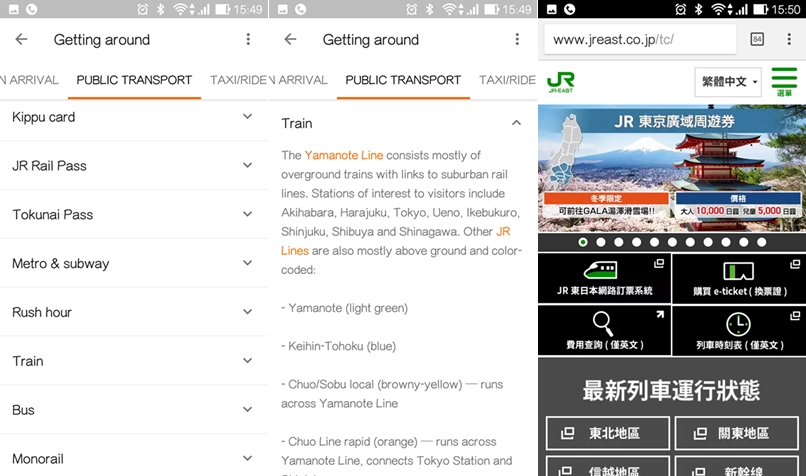The width and height of the screenshot is (806, 476).
Task: Open the 新幹線 train status button
Action: [x=737, y=466]
